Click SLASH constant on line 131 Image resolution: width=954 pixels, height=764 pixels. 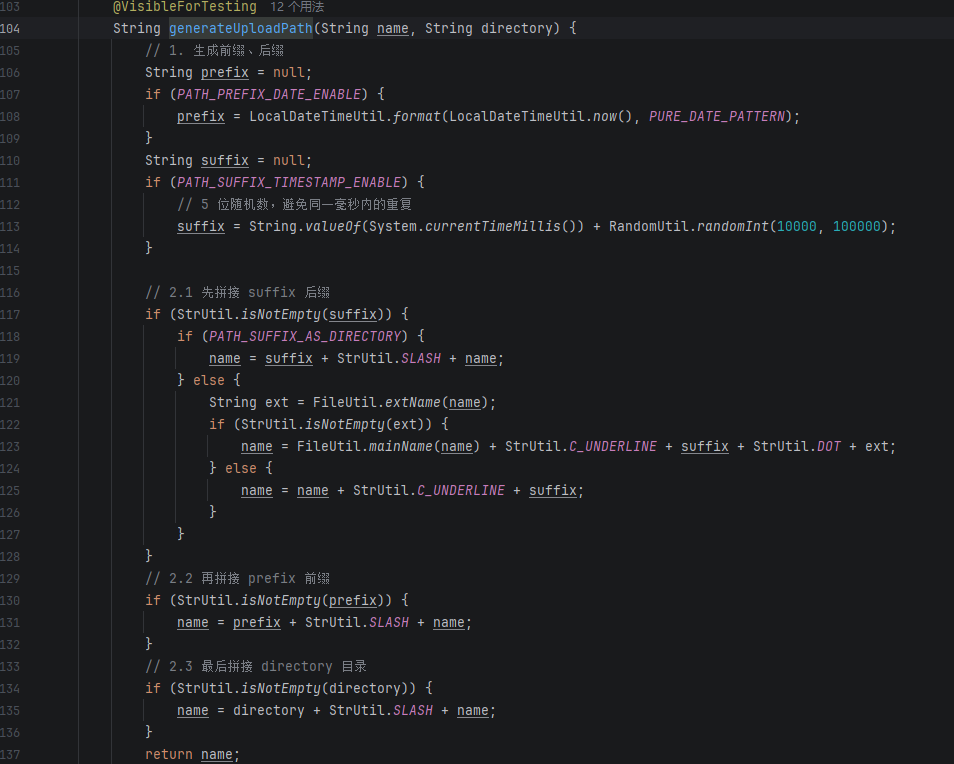[x=389, y=622]
